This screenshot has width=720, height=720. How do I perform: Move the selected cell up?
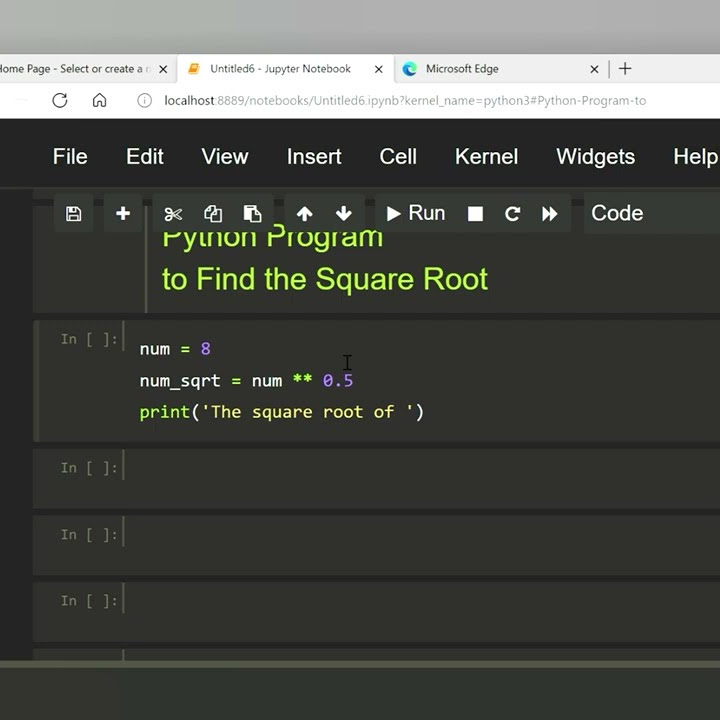304,214
